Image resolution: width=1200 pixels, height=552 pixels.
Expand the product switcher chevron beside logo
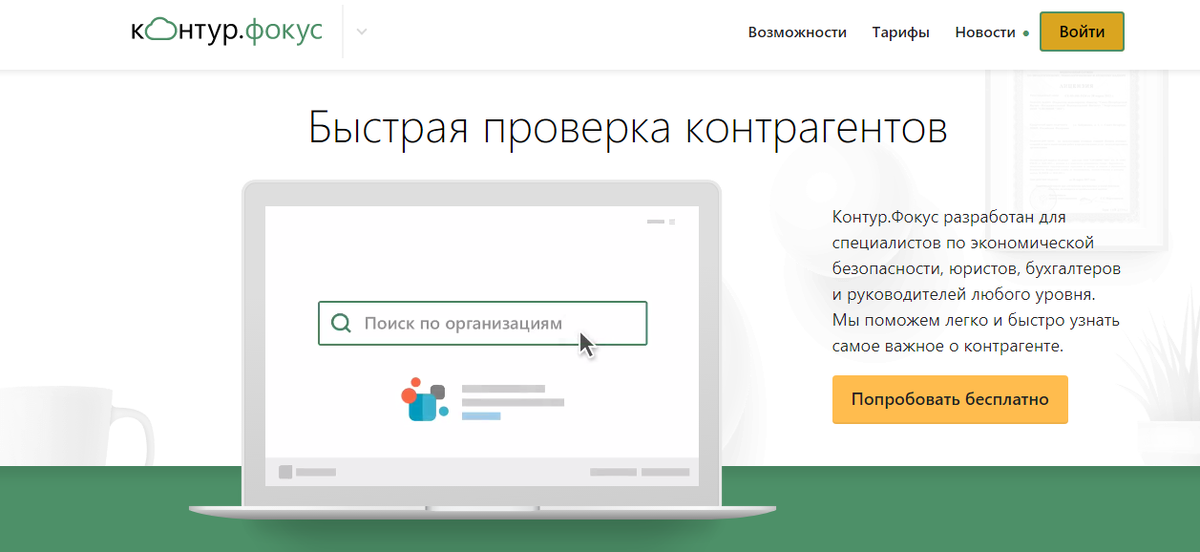click(362, 32)
